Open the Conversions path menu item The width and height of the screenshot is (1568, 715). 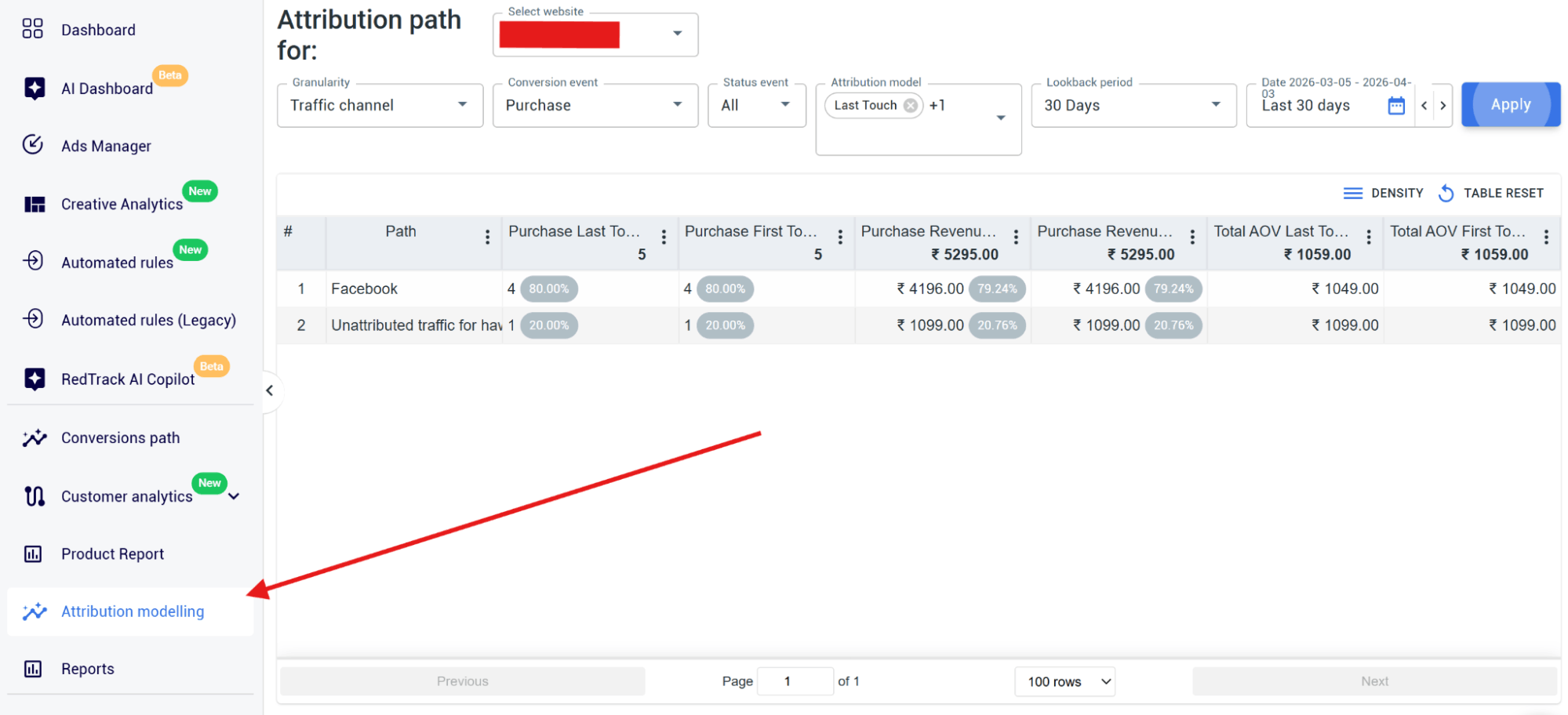click(x=121, y=437)
